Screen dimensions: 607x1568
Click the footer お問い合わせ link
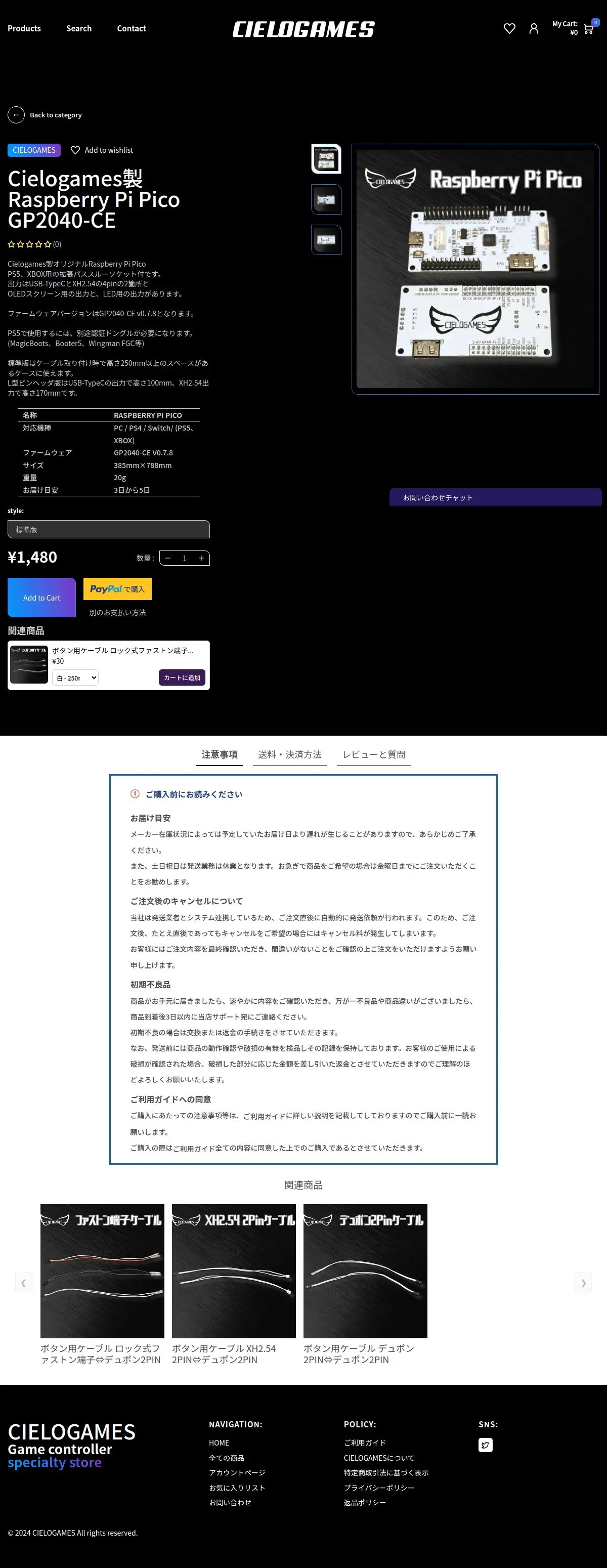[230, 1502]
